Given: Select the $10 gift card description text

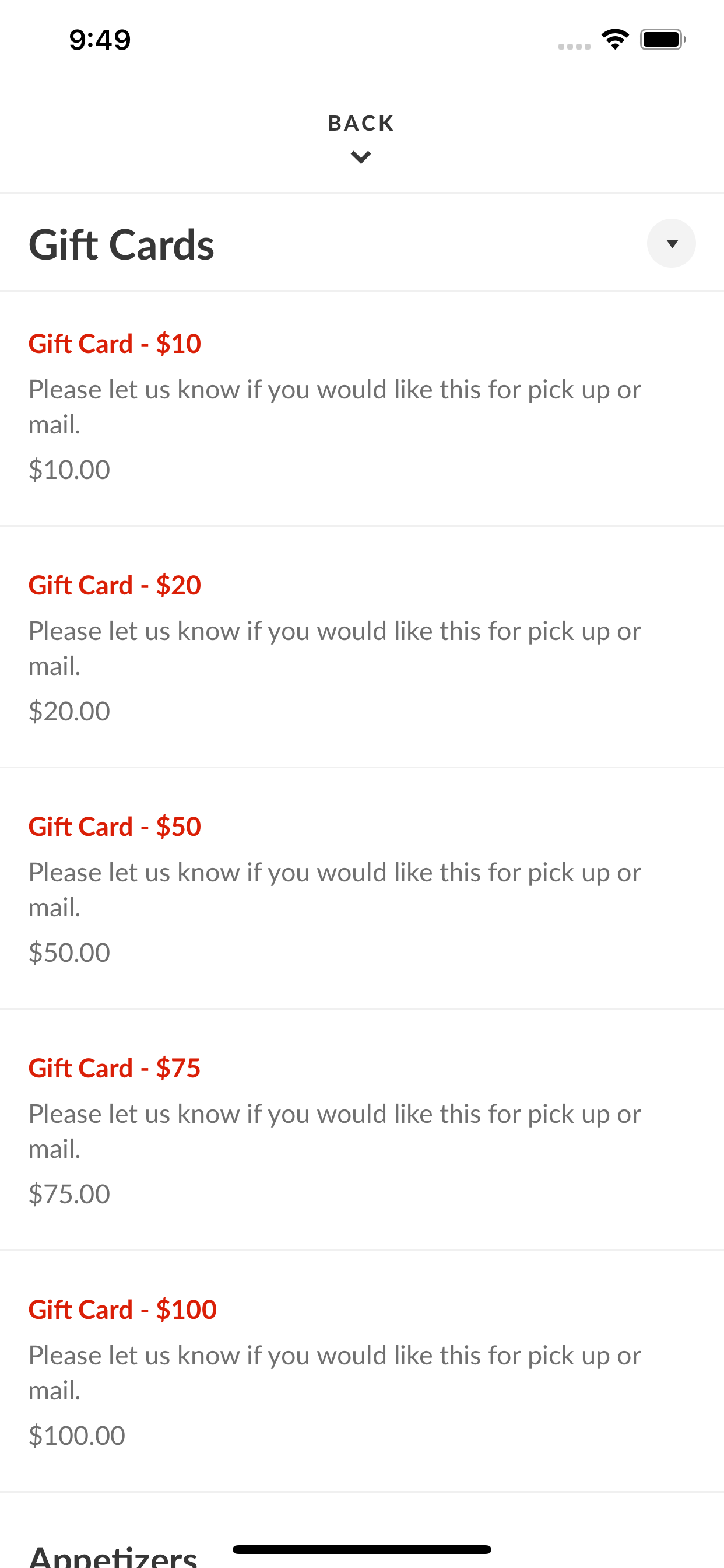Looking at the screenshot, I should [335, 407].
